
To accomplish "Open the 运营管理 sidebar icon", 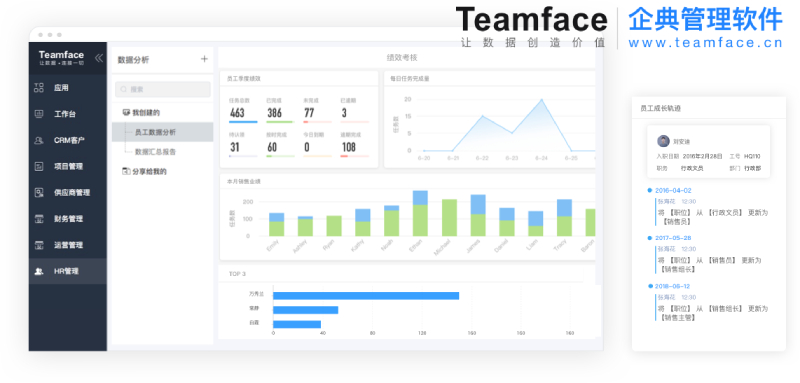I will pyautogui.click(x=39, y=245).
